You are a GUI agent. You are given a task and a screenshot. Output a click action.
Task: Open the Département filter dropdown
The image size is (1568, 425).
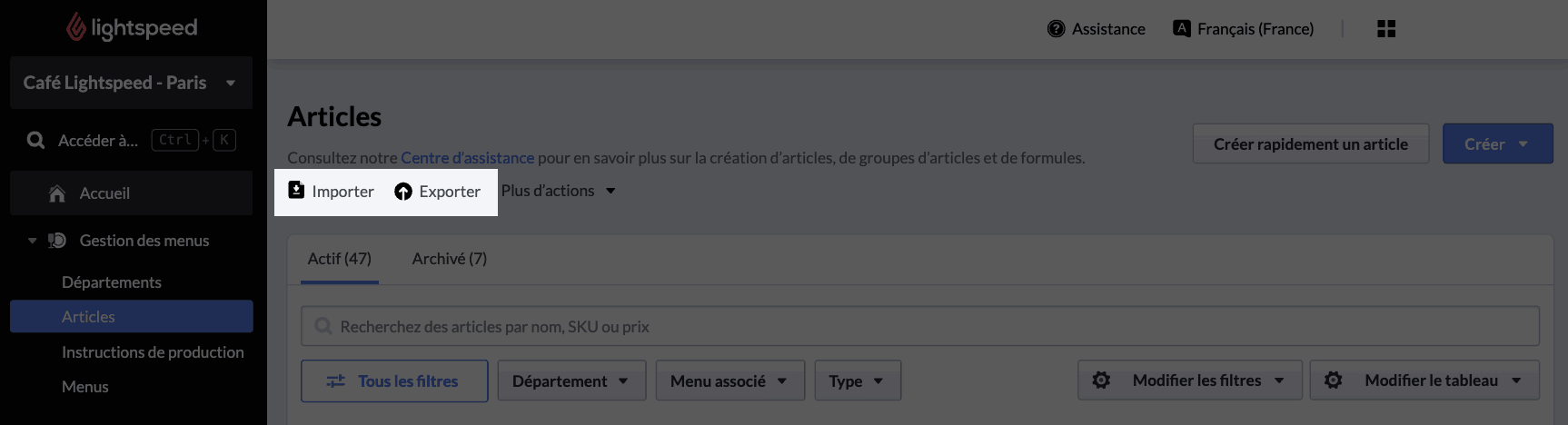(570, 381)
